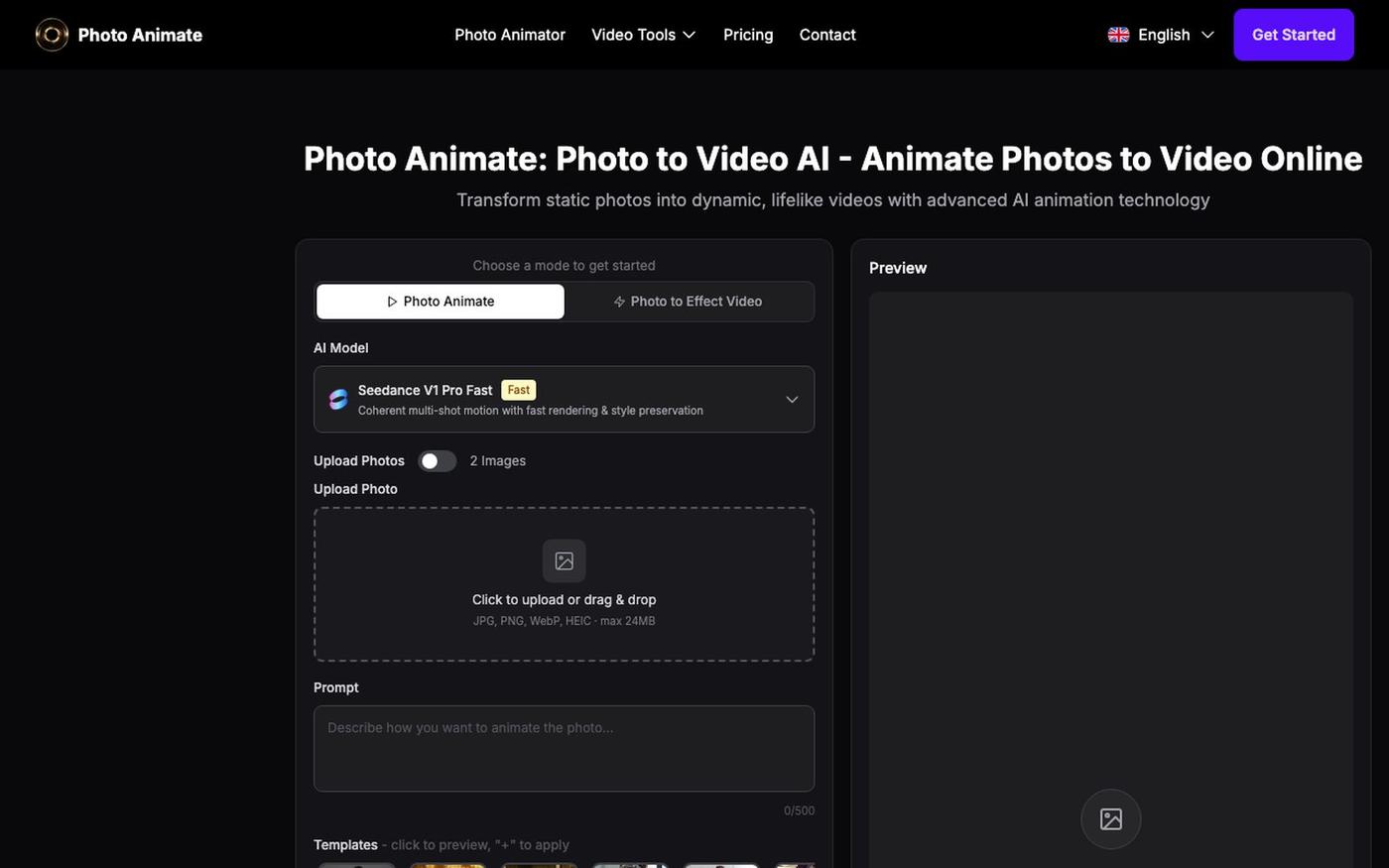Focus the Prompt description text area

(564, 749)
